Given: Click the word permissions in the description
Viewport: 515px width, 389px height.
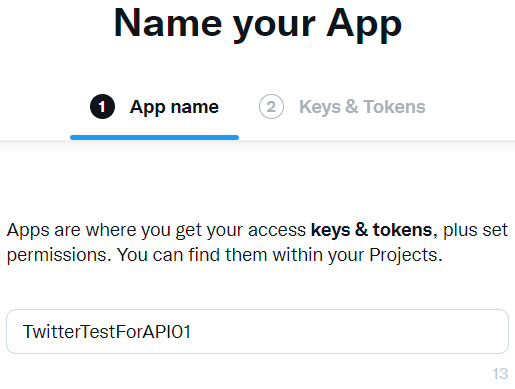Looking at the screenshot, I should point(57,256).
